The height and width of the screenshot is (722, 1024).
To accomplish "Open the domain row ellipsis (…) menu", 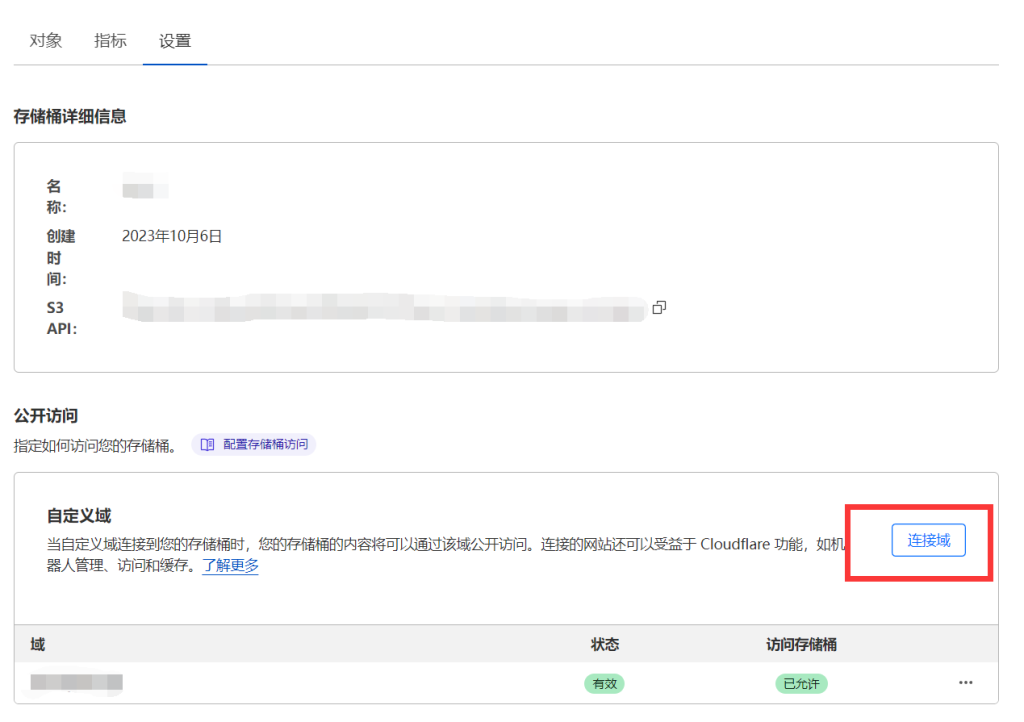I will click(966, 682).
